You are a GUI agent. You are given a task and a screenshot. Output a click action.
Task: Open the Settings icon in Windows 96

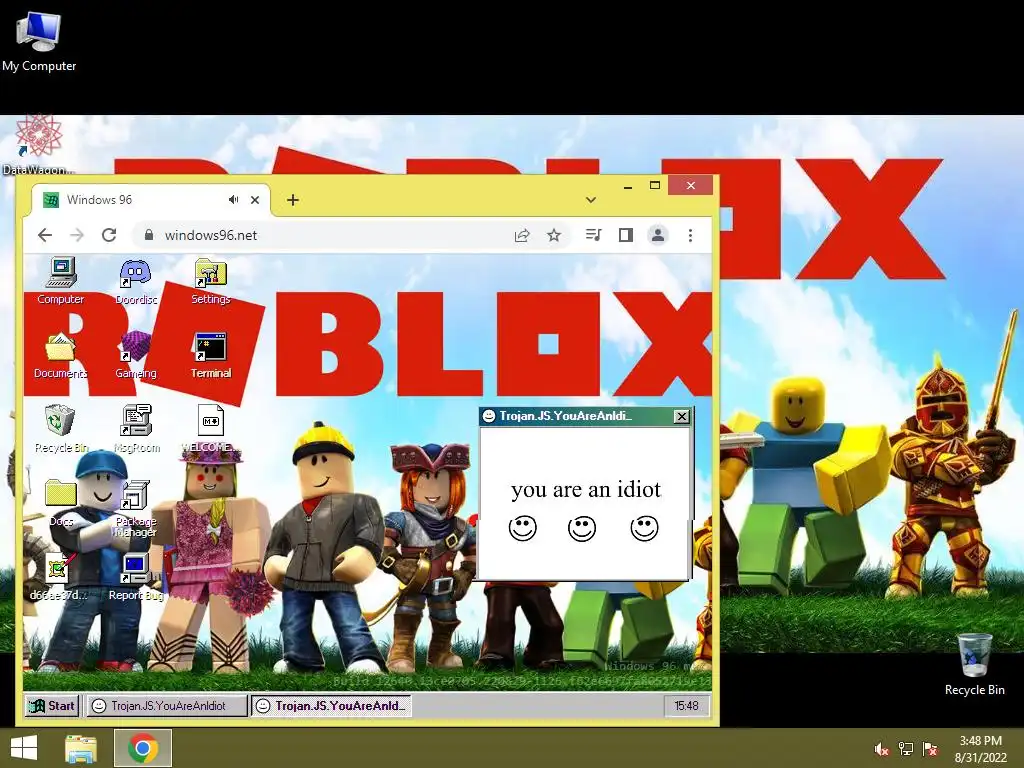210,281
